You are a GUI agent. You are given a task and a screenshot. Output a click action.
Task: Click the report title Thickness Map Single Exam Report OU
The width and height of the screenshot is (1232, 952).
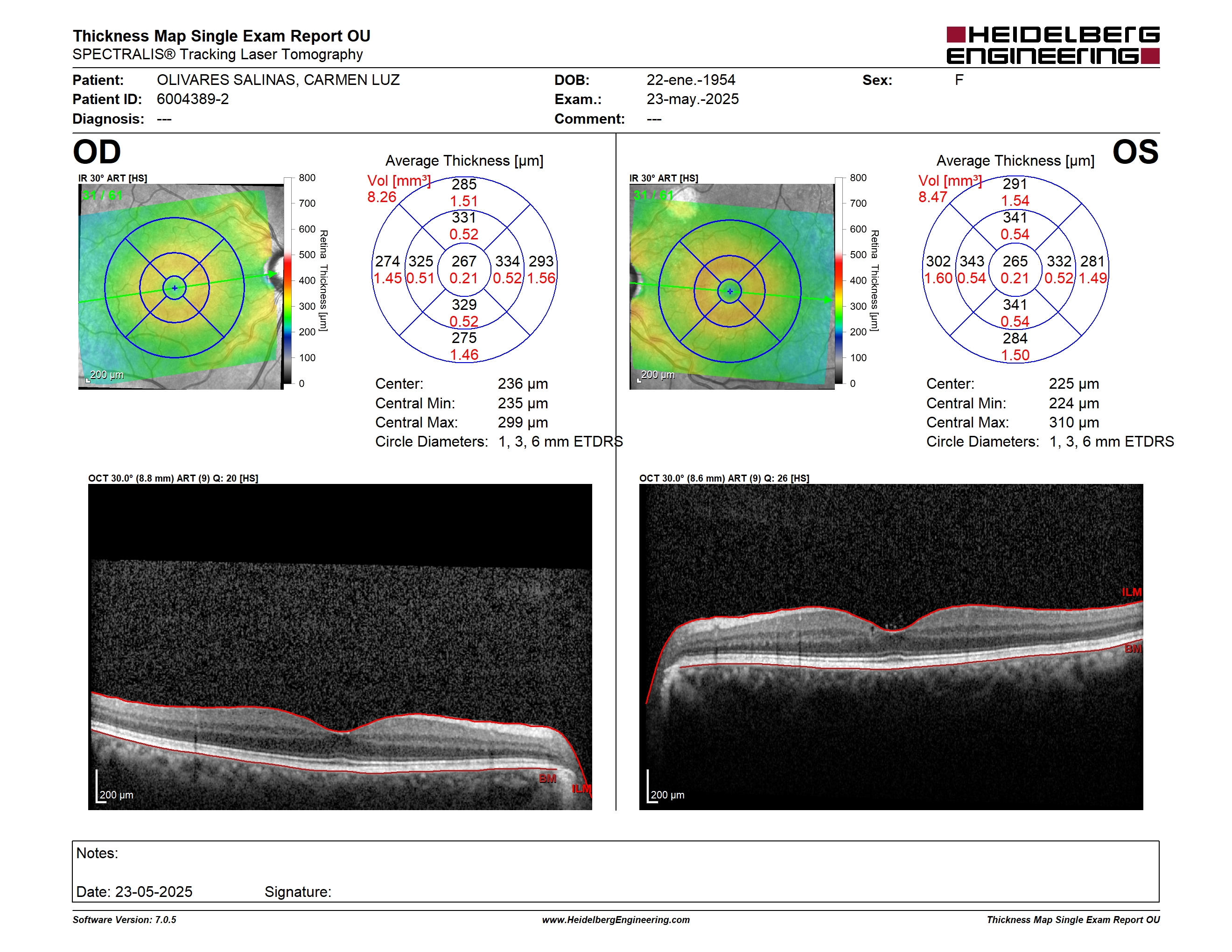coord(221,36)
